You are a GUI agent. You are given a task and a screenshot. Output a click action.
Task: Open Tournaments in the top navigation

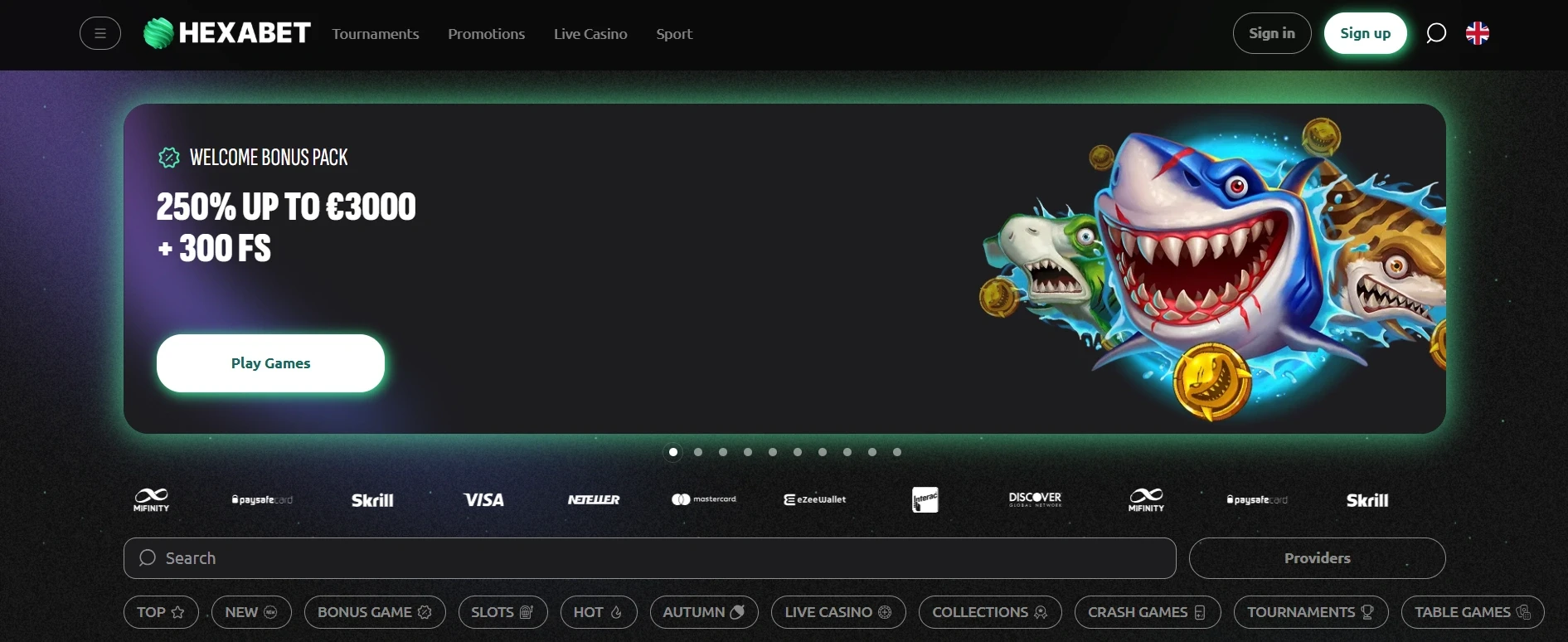coord(376,34)
